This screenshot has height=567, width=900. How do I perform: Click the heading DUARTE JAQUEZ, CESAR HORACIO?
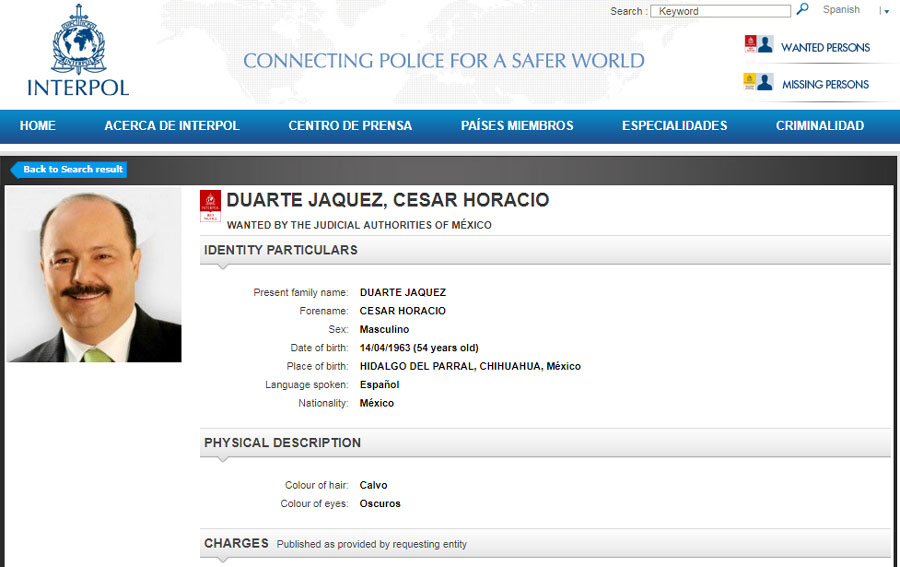pos(388,200)
